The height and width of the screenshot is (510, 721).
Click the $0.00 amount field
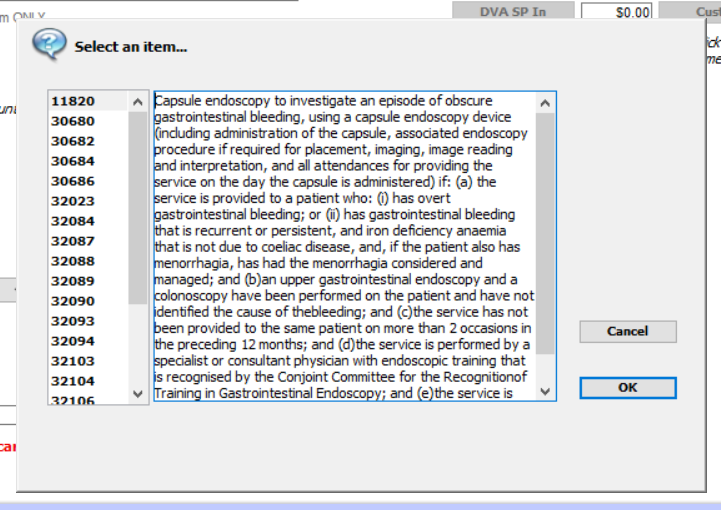[616, 11]
